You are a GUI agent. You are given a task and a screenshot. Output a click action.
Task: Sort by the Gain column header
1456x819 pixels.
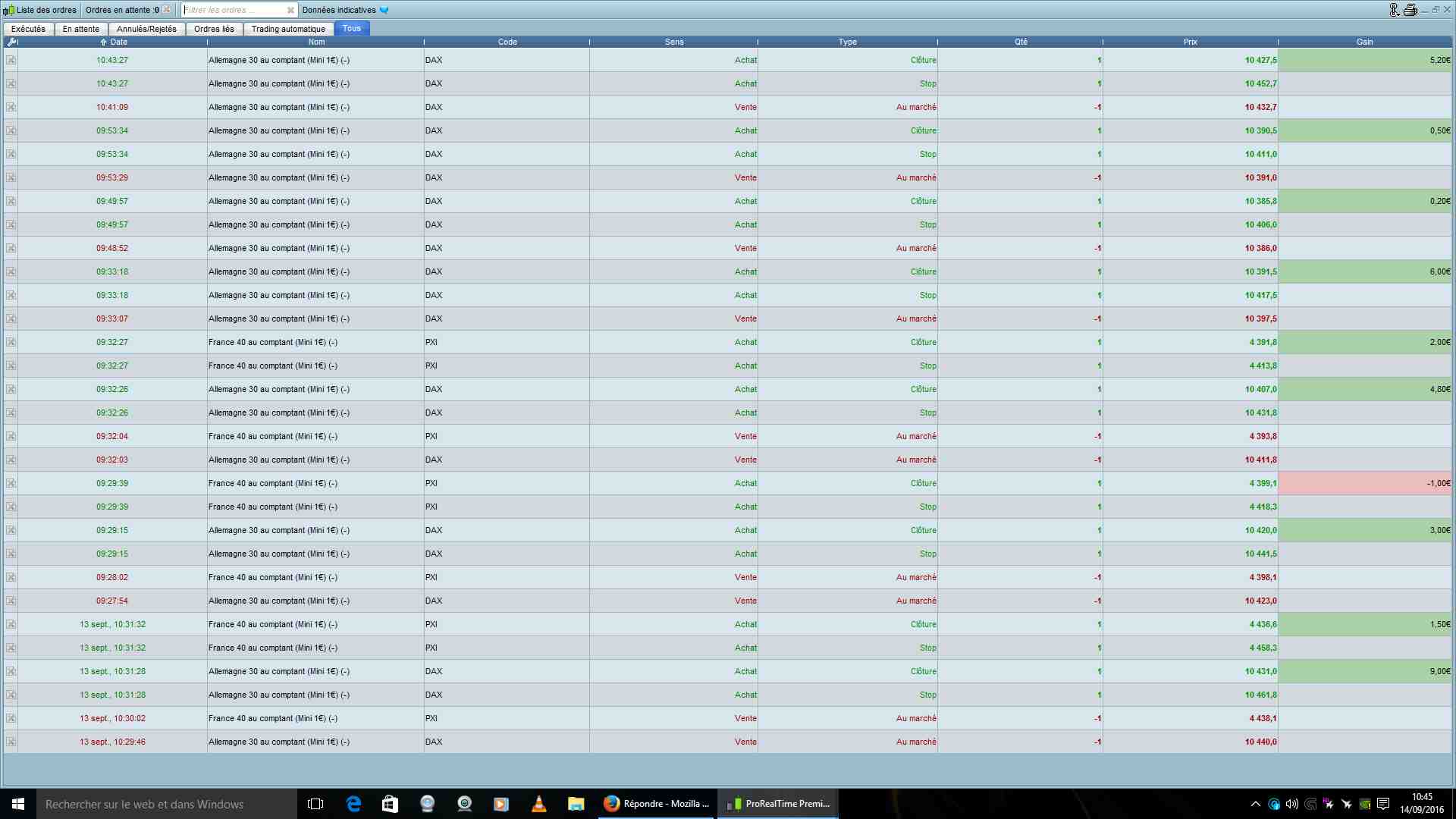pyautogui.click(x=1364, y=42)
